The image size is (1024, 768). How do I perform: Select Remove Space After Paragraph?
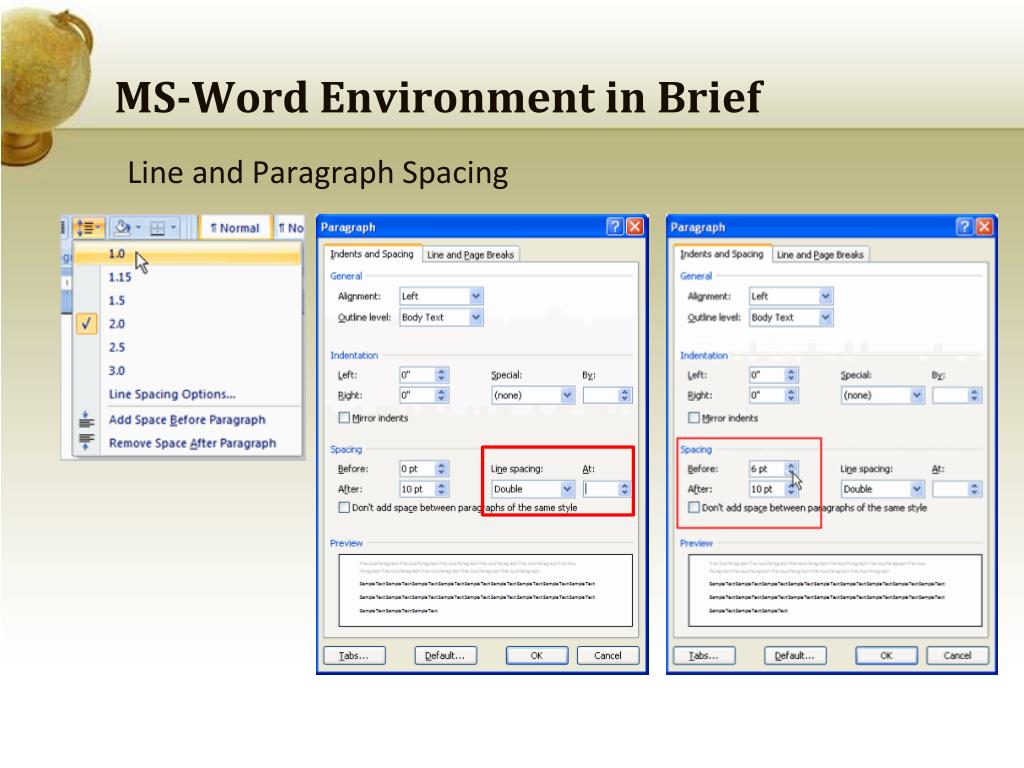coord(187,443)
